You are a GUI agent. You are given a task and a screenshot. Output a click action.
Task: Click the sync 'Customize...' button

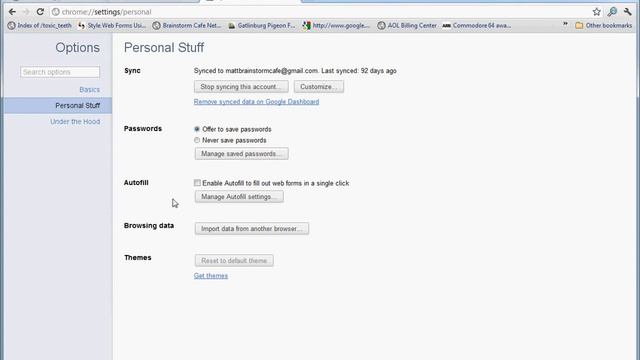pos(319,87)
